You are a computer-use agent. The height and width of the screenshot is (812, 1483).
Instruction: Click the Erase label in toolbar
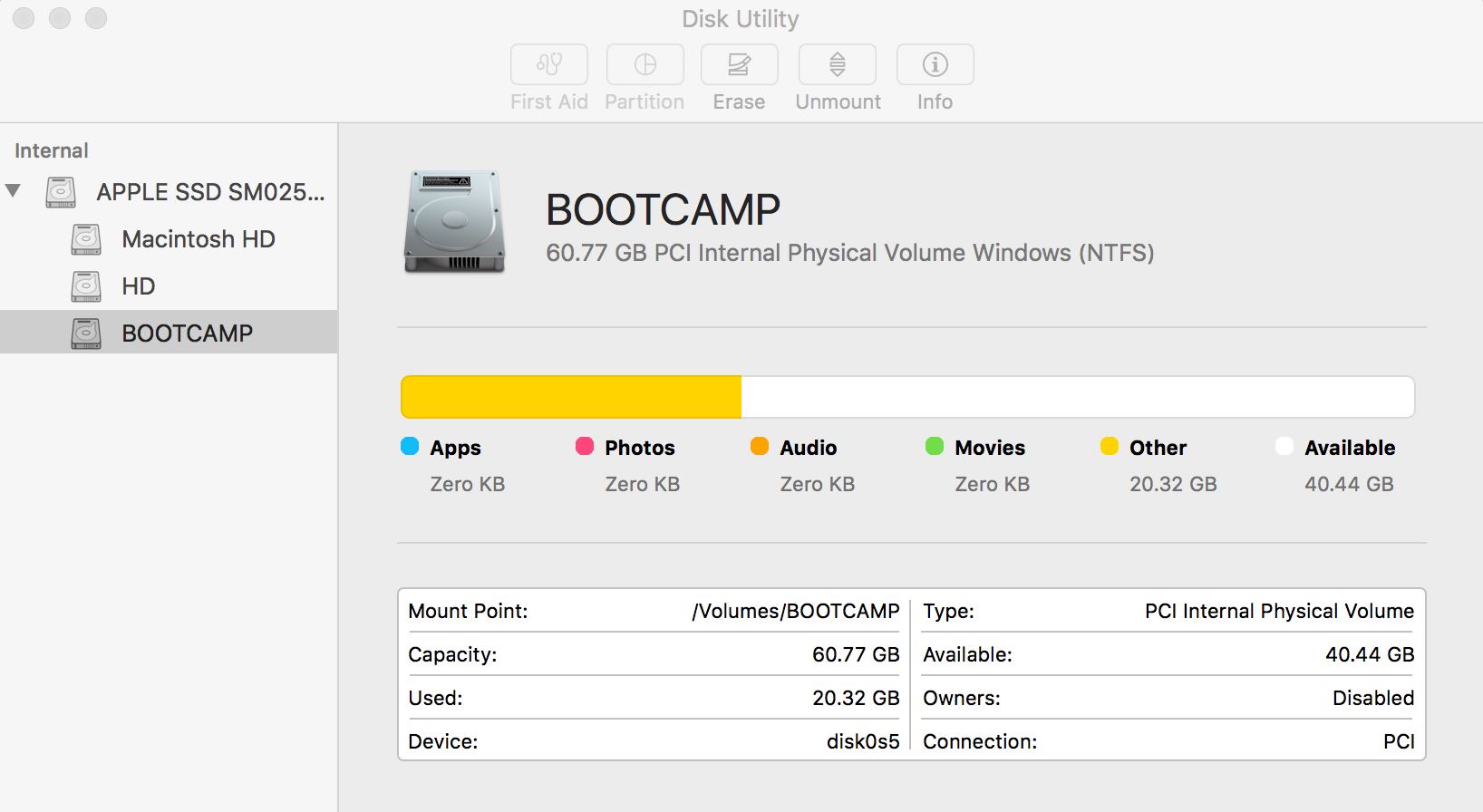tap(739, 101)
